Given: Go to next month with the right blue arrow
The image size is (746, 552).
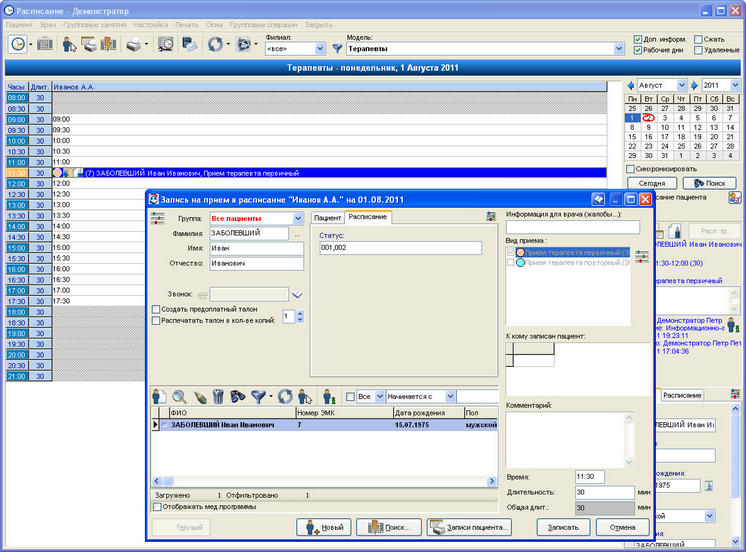Looking at the screenshot, I should pos(694,86).
